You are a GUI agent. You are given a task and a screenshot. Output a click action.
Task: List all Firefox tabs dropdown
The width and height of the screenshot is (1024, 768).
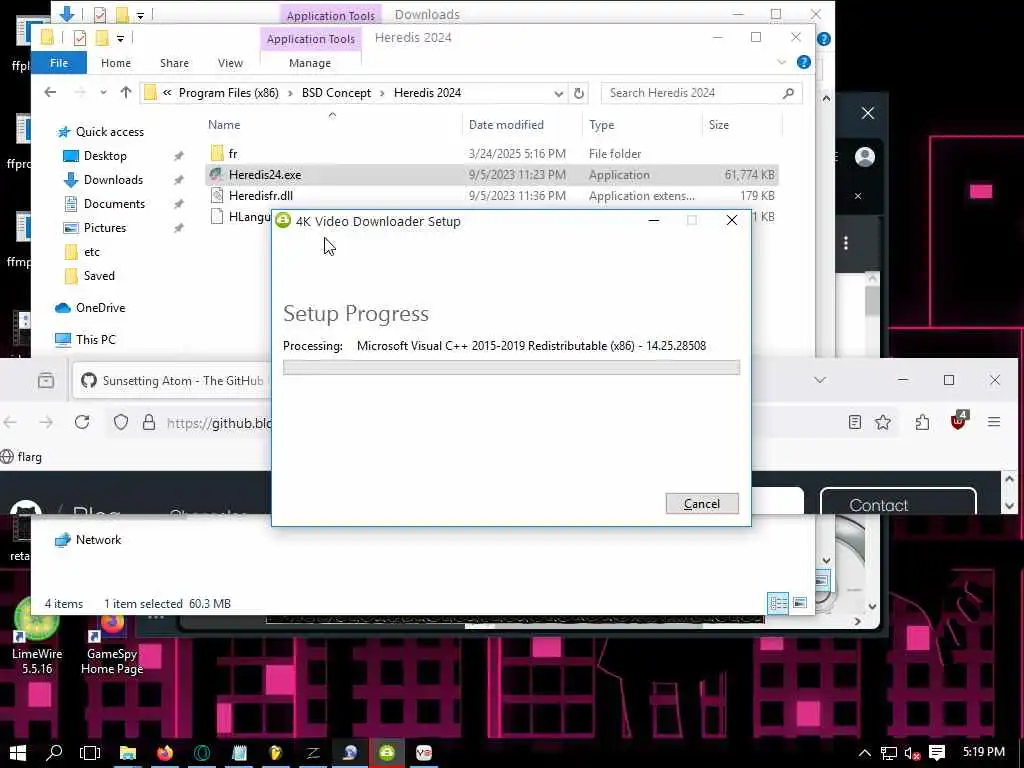(820, 379)
